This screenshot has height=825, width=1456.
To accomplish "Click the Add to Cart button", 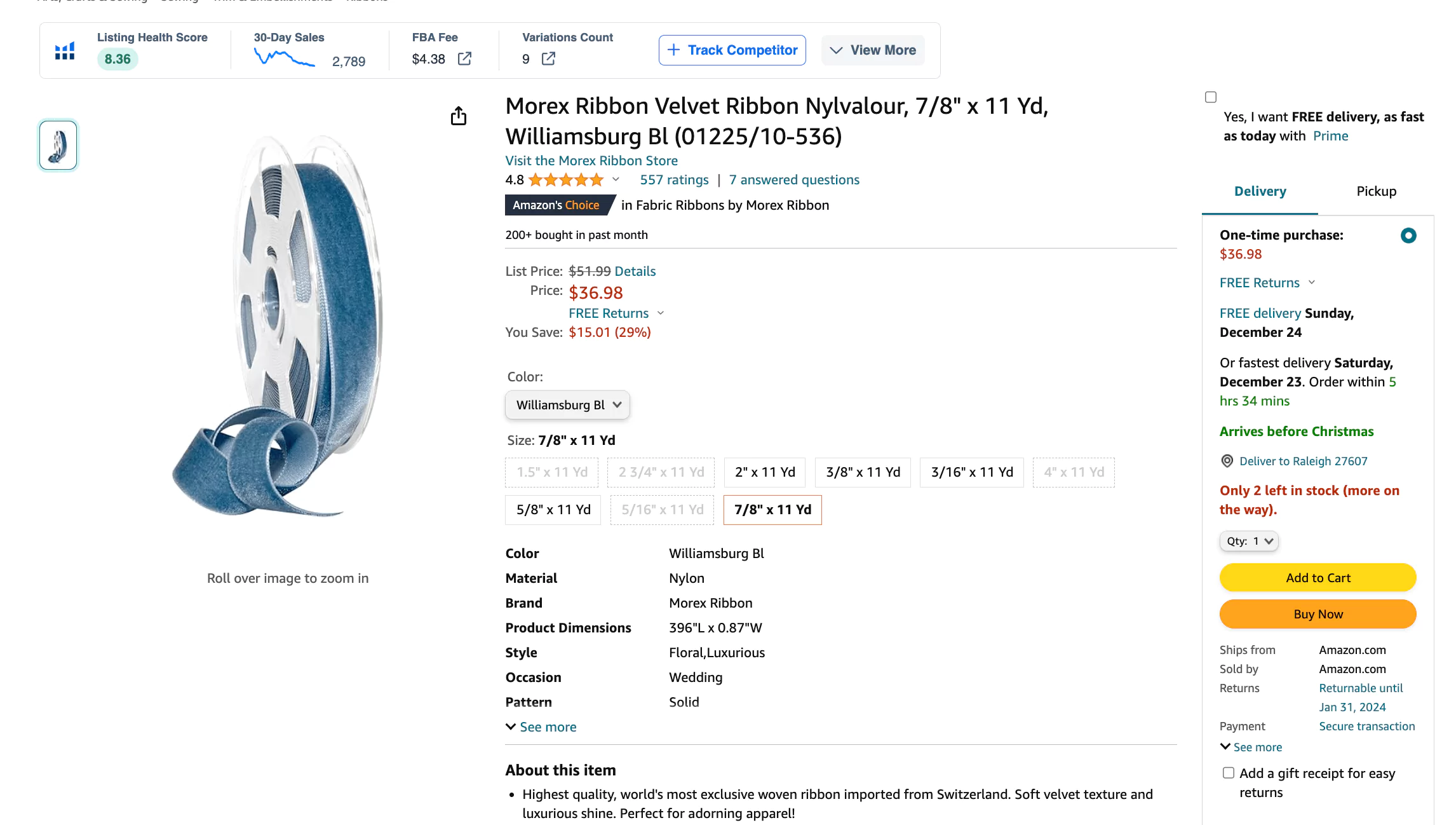I will [1318, 578].
